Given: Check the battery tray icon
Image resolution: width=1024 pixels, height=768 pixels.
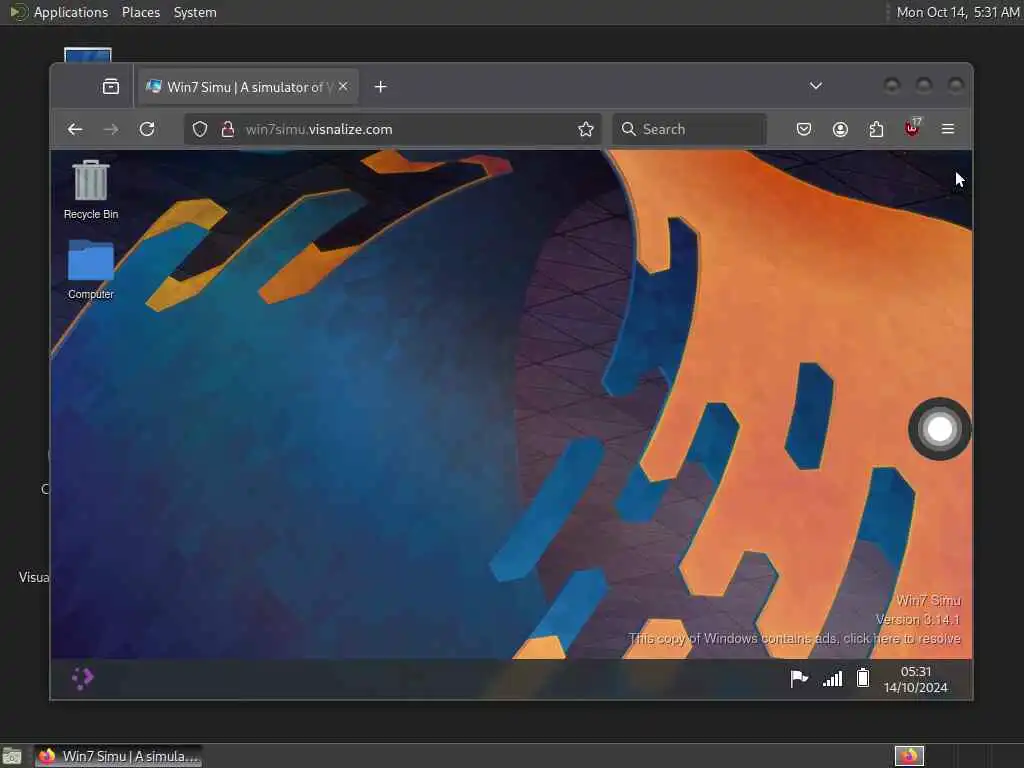Looking at the screenshot, I should point(863,679).
